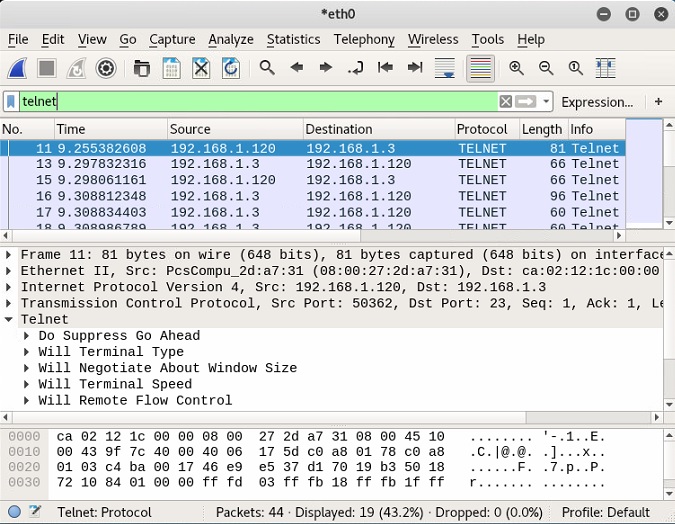
Task: Edit capture file comment status icon
Action: pos(35,512)
